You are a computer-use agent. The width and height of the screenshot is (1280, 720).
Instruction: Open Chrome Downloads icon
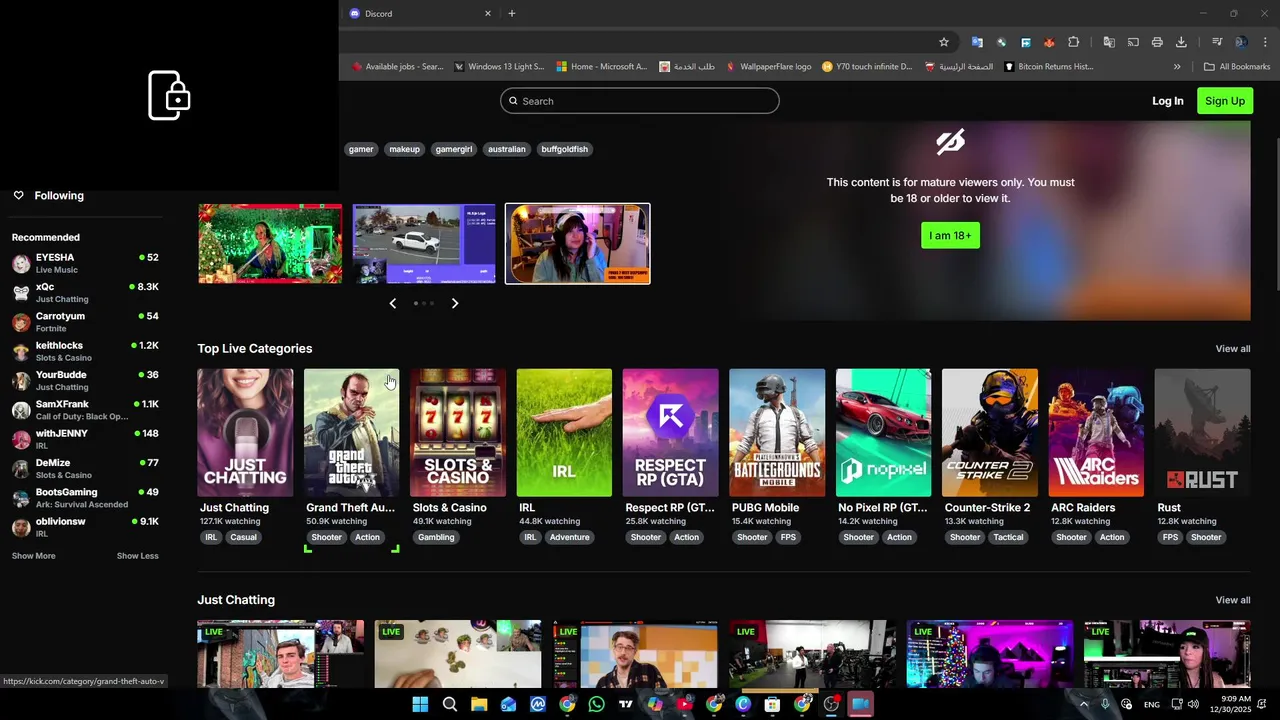[x=1181, y=42]
